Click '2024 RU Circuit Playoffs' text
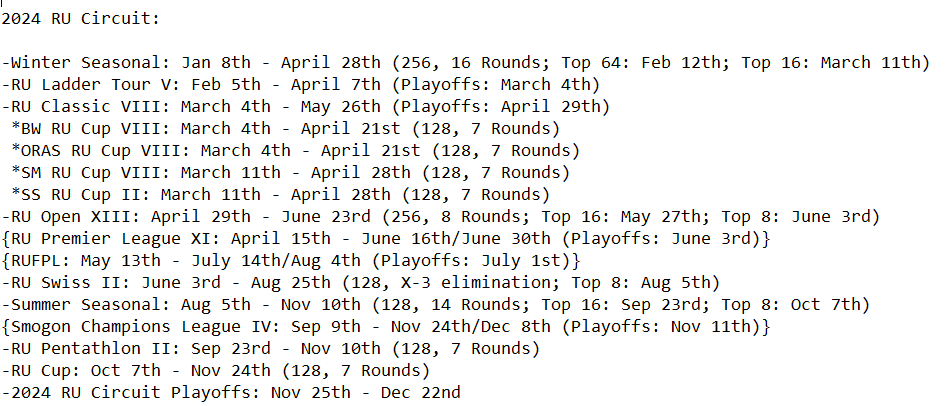 (x=130, y=393)
